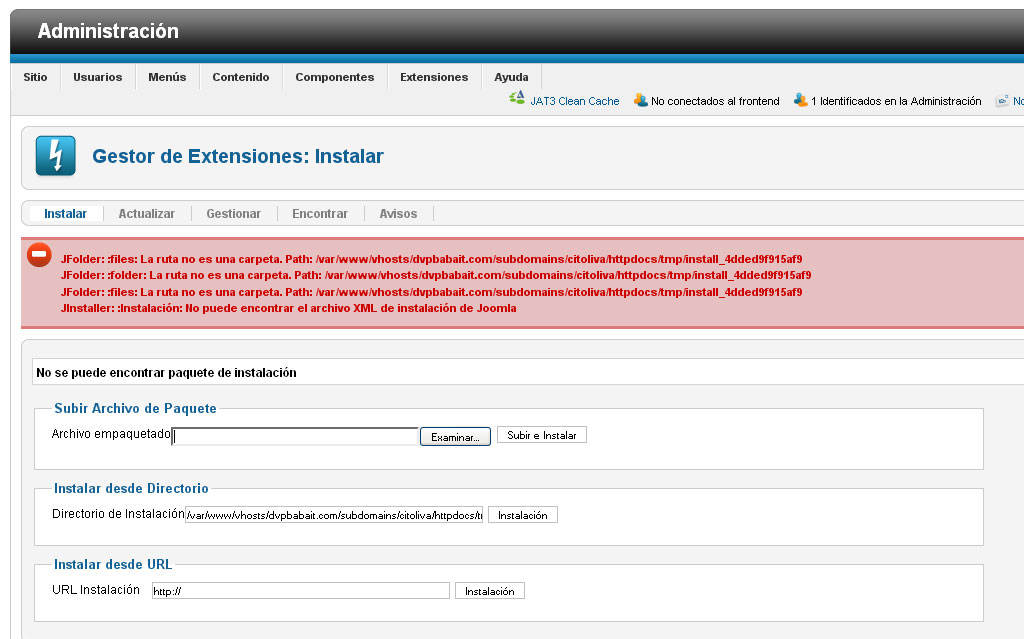Switch to the Avisos tab
The image size is (1024, 639).
(x=398, y=214)
